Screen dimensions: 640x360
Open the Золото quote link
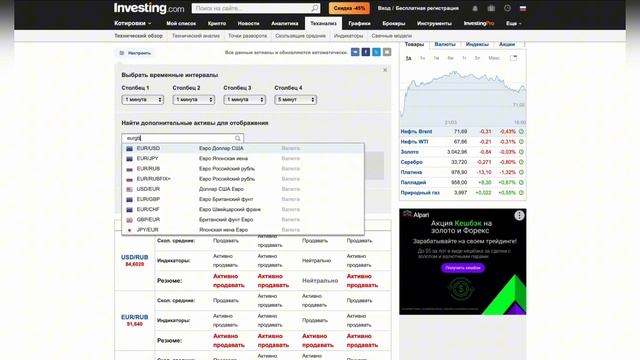409,152
